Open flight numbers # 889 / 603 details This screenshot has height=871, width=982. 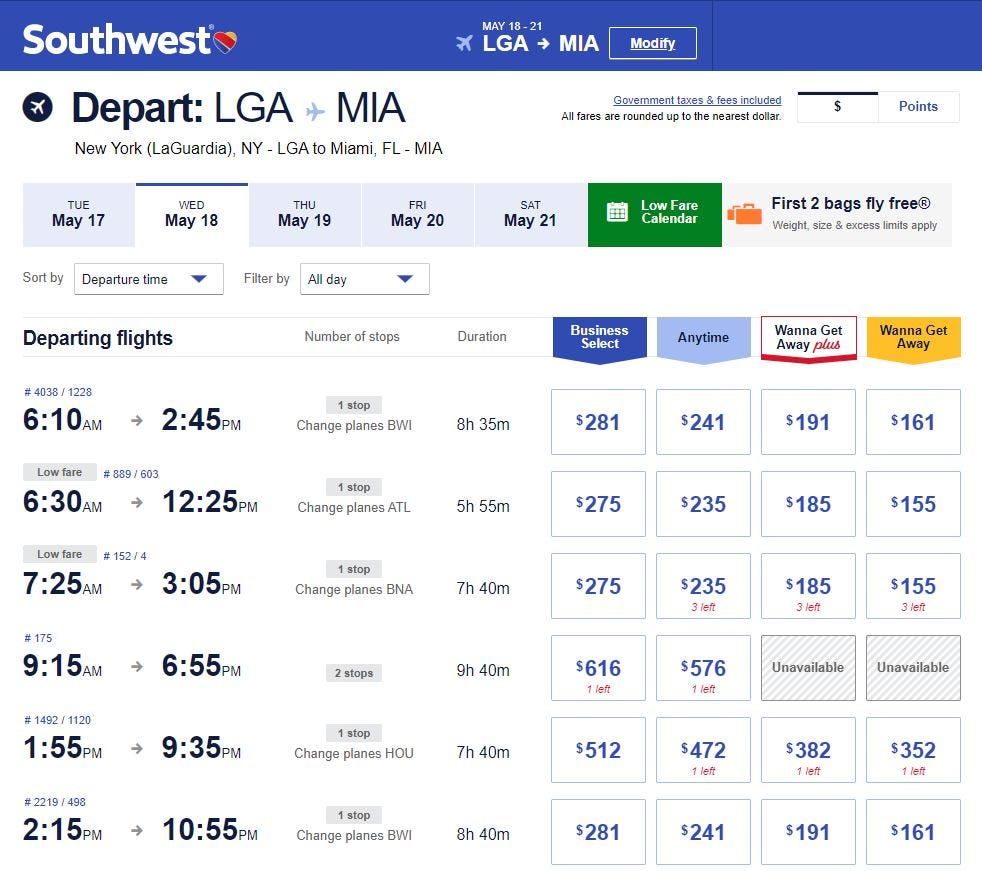(131, 474)
